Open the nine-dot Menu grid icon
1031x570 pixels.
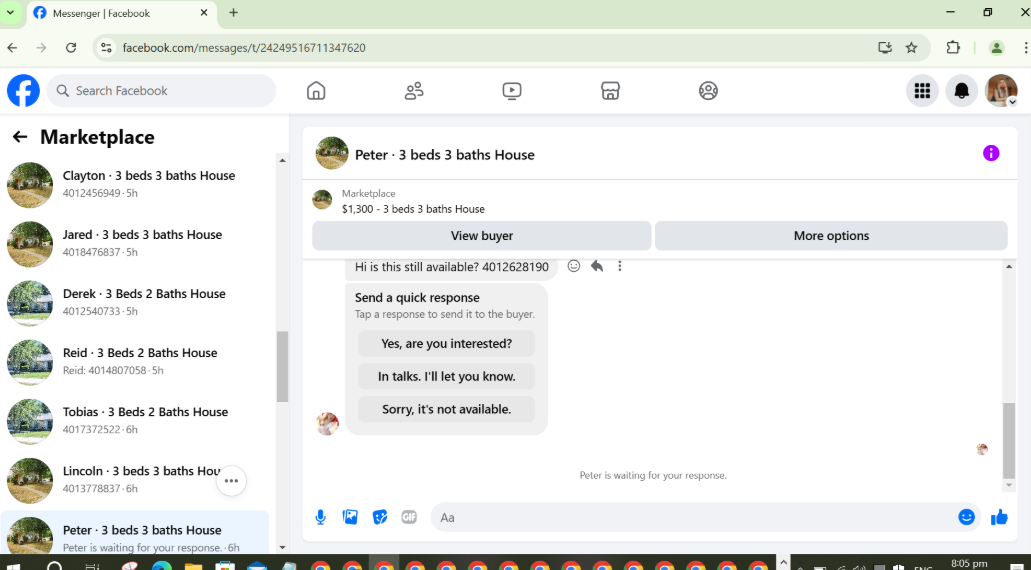coord(922,91)
